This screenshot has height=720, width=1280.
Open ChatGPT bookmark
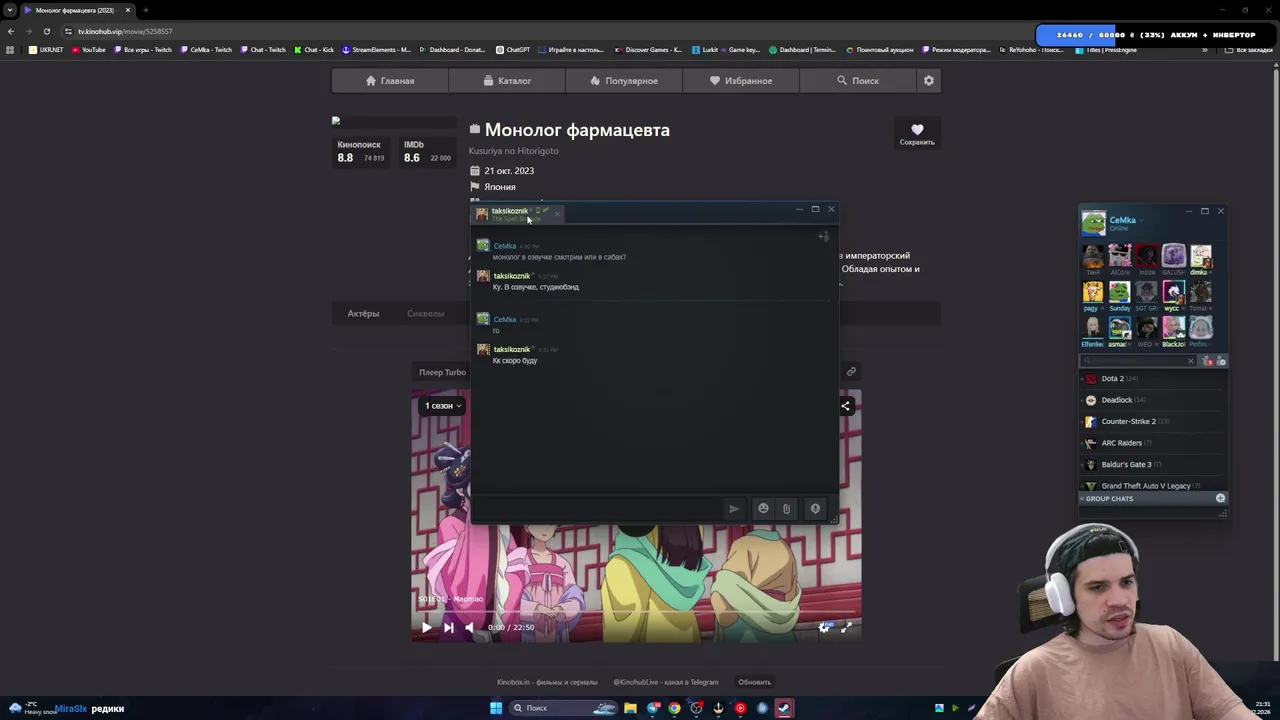pos(513,50)
